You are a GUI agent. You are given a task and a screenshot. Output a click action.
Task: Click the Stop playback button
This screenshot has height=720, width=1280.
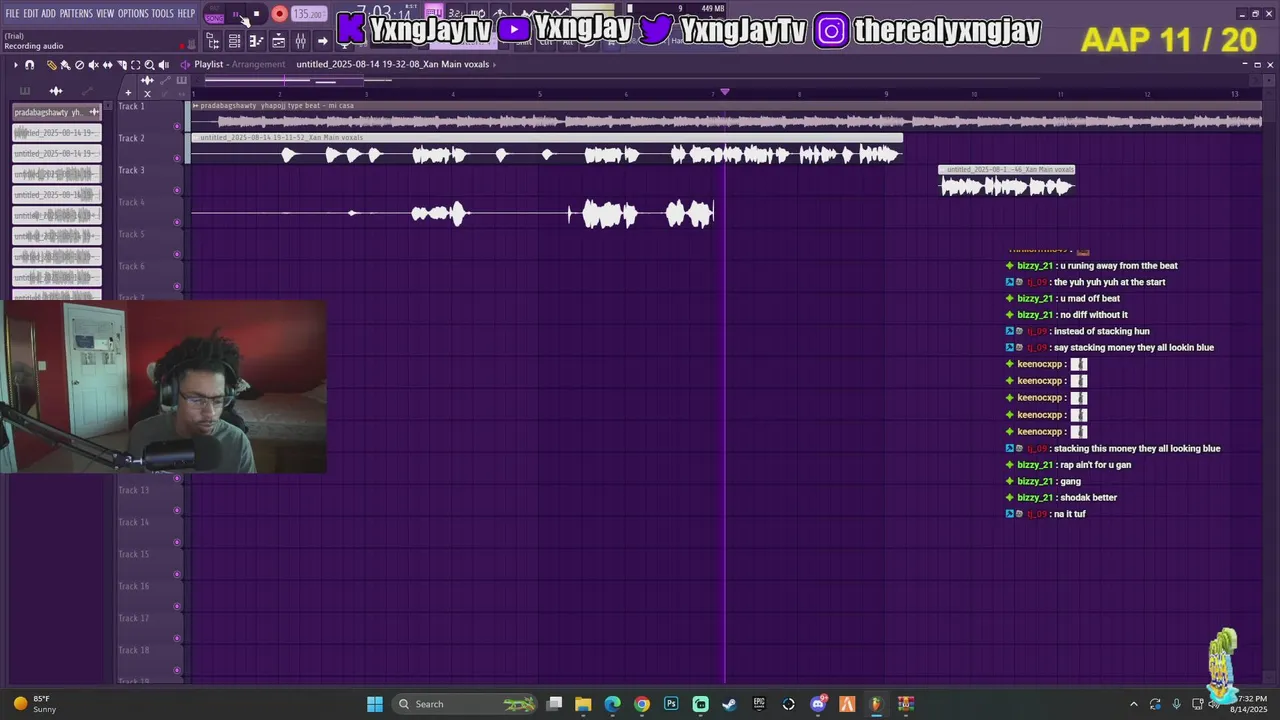256,14
